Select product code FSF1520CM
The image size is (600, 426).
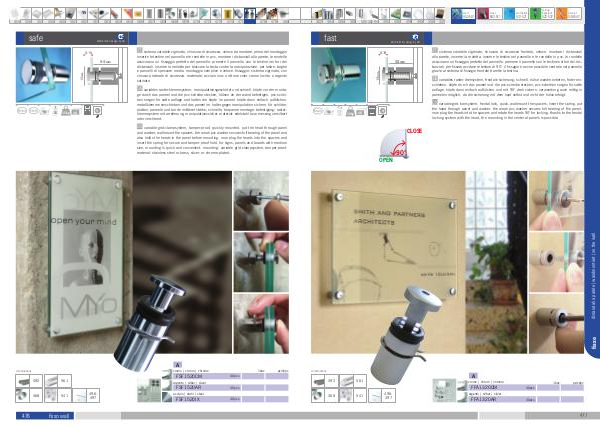tap(188, 377)
